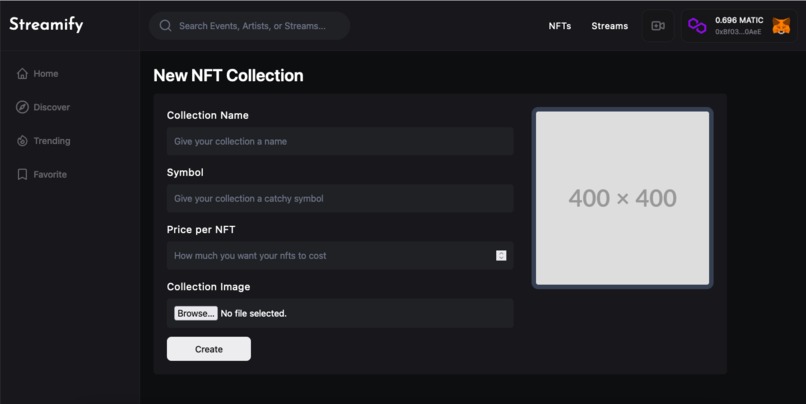Click the purple Polygon network icon
Viewport: 806px width, 404px height.
(697, 26)
